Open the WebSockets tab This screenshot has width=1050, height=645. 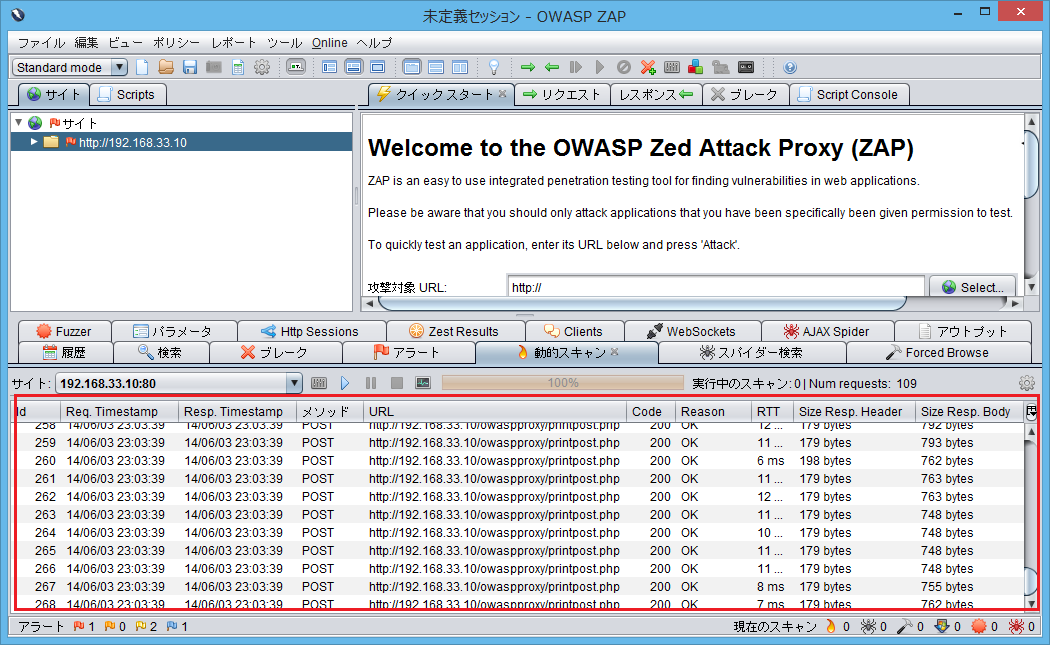[692, 332]
